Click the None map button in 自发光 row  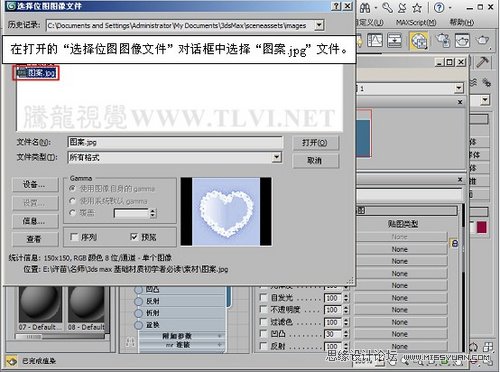click(400, 298)
